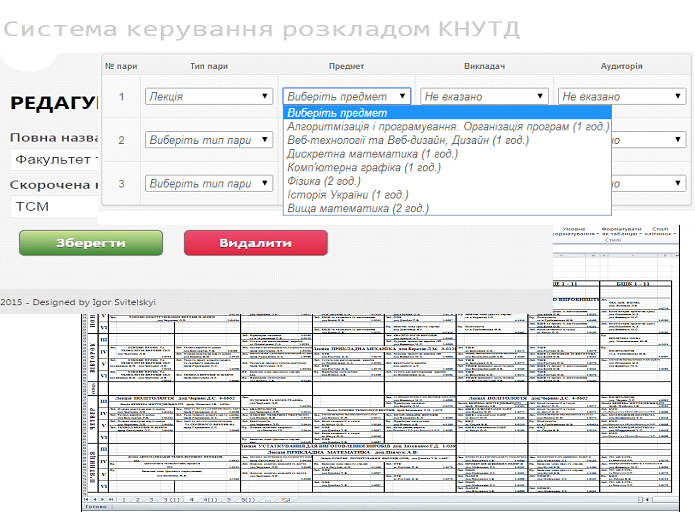Image resolution: width=695 pixels, height=512 pixels.
Task: Collapse the Виберіть предмет subject combo box
Action: [346, 97]
